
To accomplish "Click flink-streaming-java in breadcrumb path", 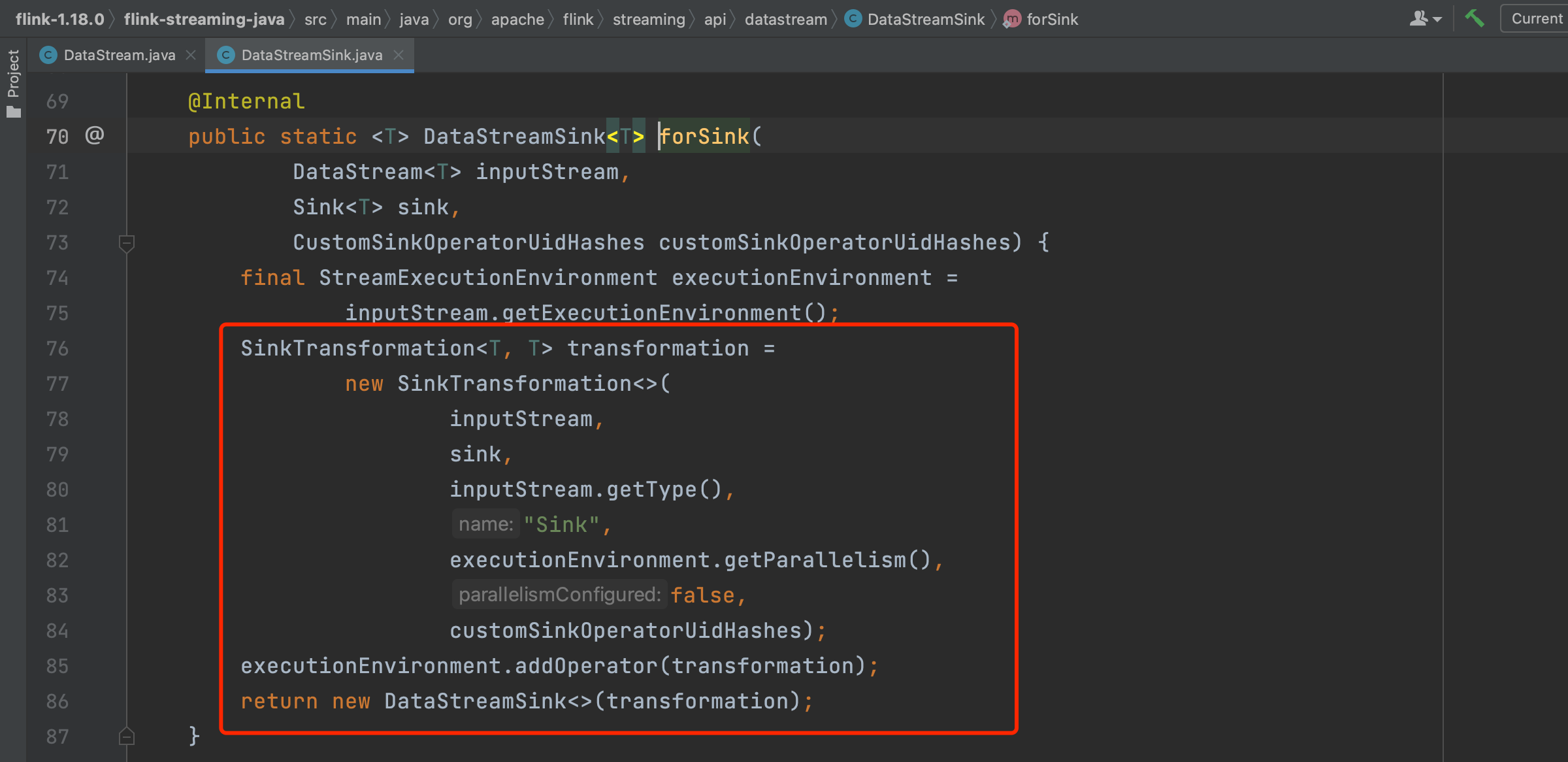I will (x=204, y=20).
